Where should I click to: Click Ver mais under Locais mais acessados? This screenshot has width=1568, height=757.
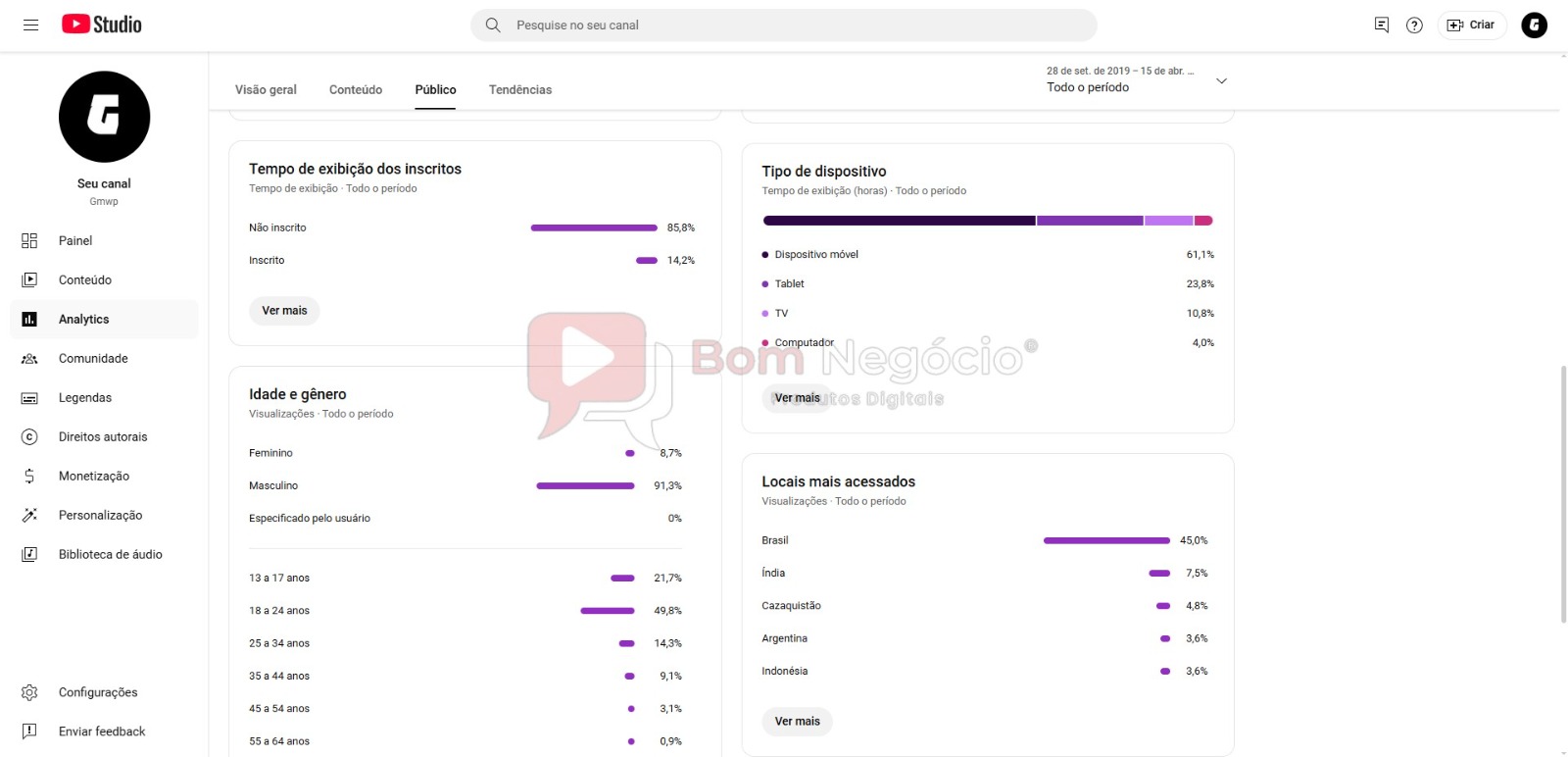click(x=797, y=722)
